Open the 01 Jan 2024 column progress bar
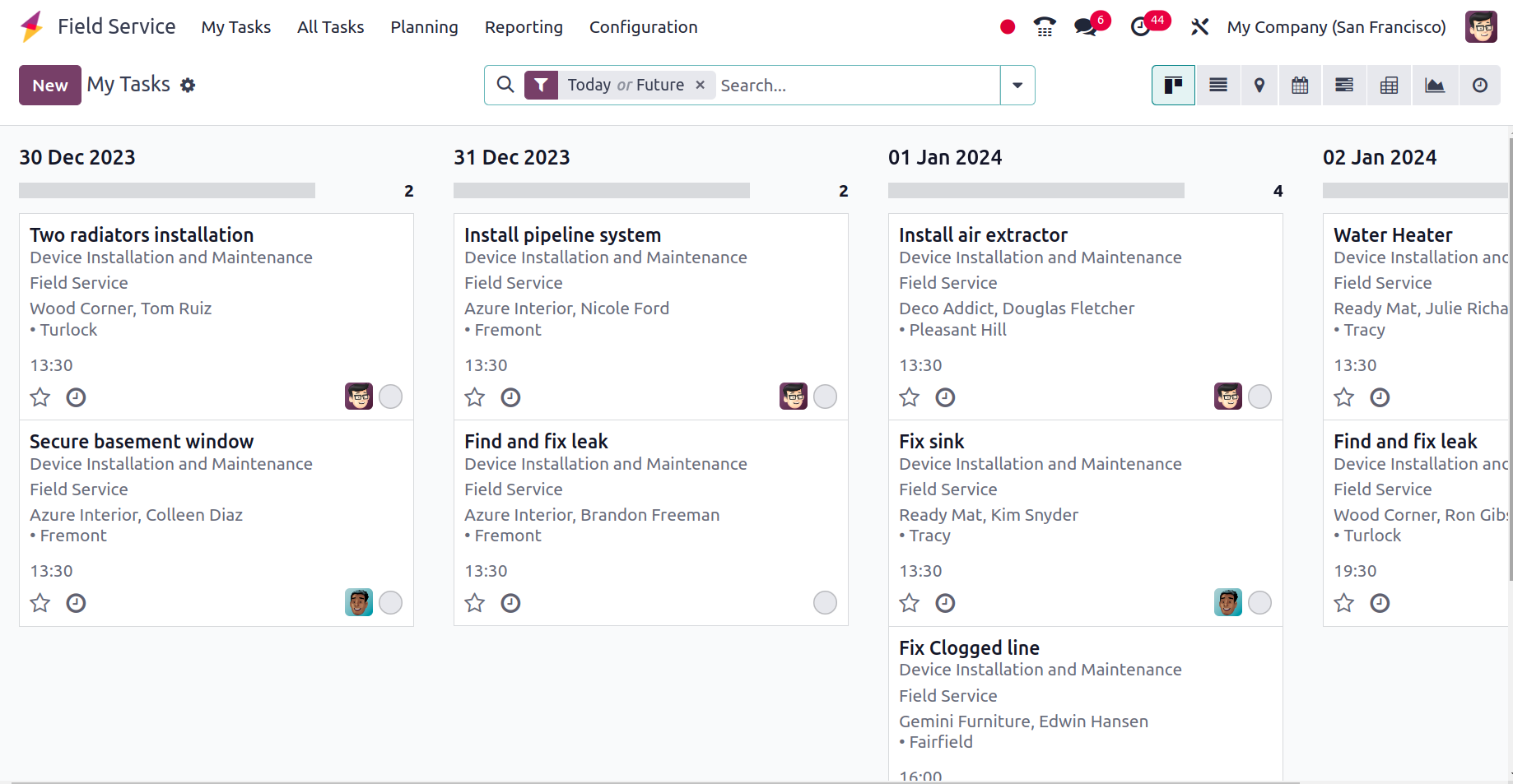Viewport: 1513px width, 784px height. (1036, 190)
